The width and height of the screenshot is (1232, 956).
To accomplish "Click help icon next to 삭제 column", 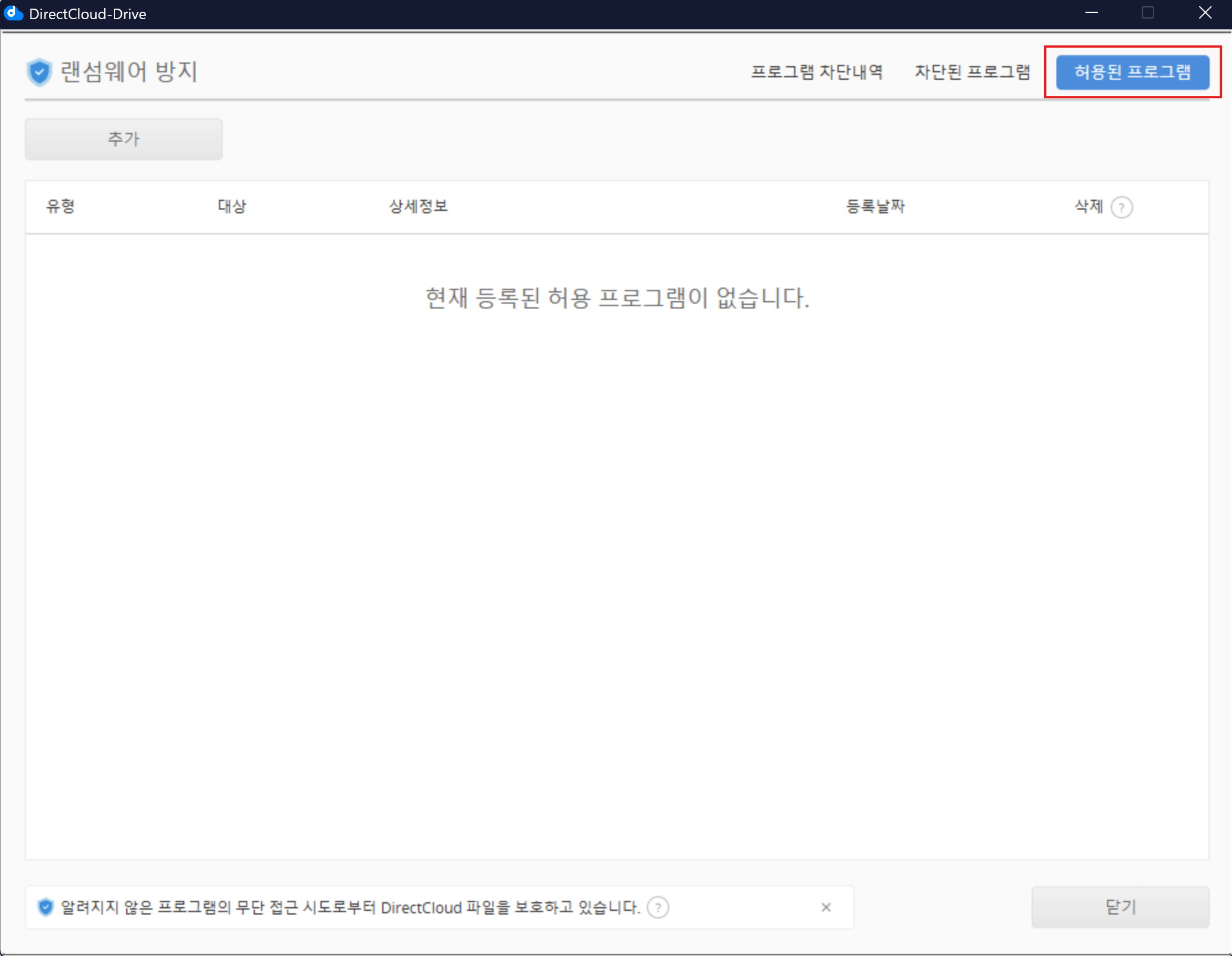I will (1121, 207).
